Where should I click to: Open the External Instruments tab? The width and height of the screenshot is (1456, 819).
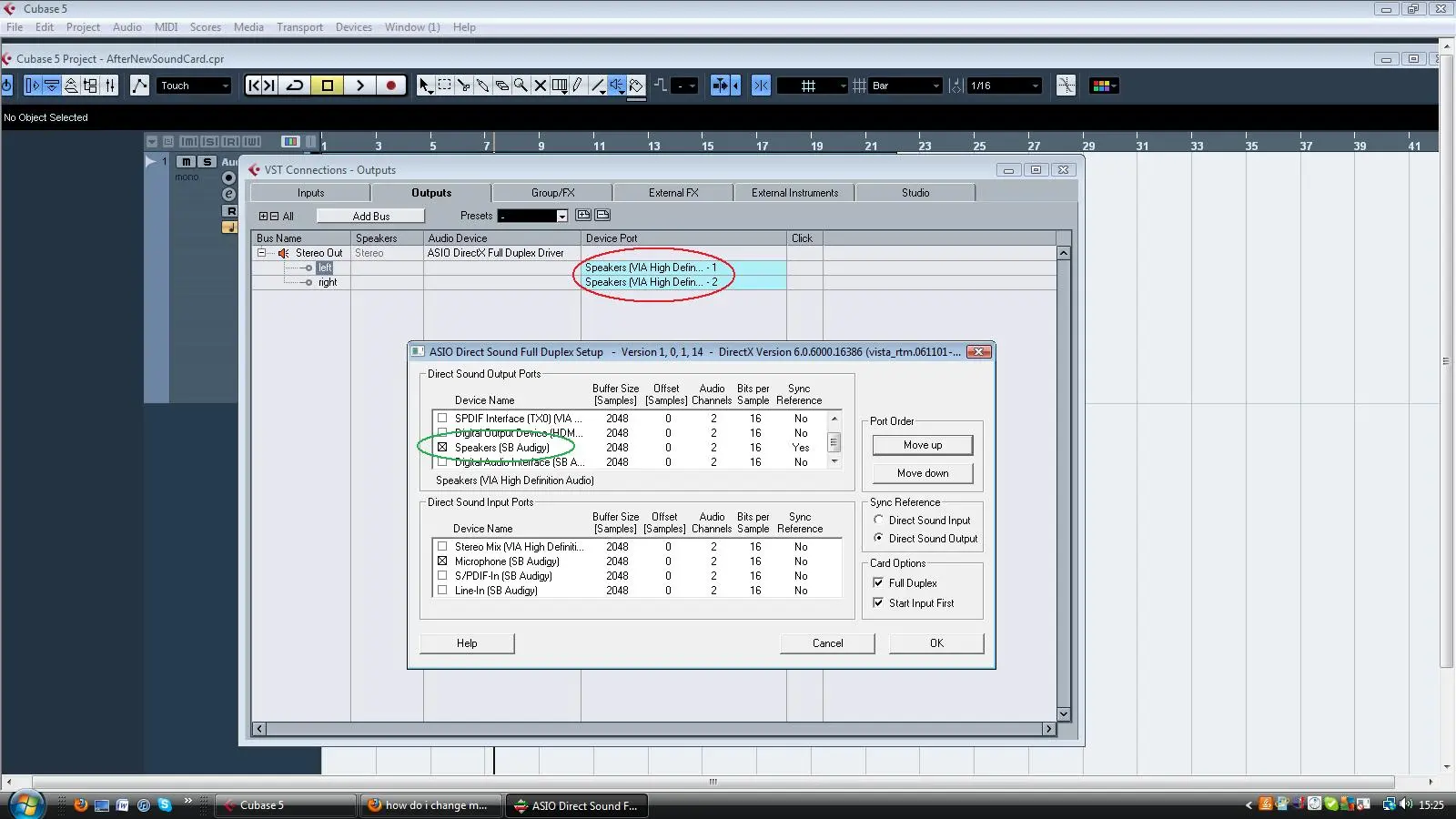point(794,193)
